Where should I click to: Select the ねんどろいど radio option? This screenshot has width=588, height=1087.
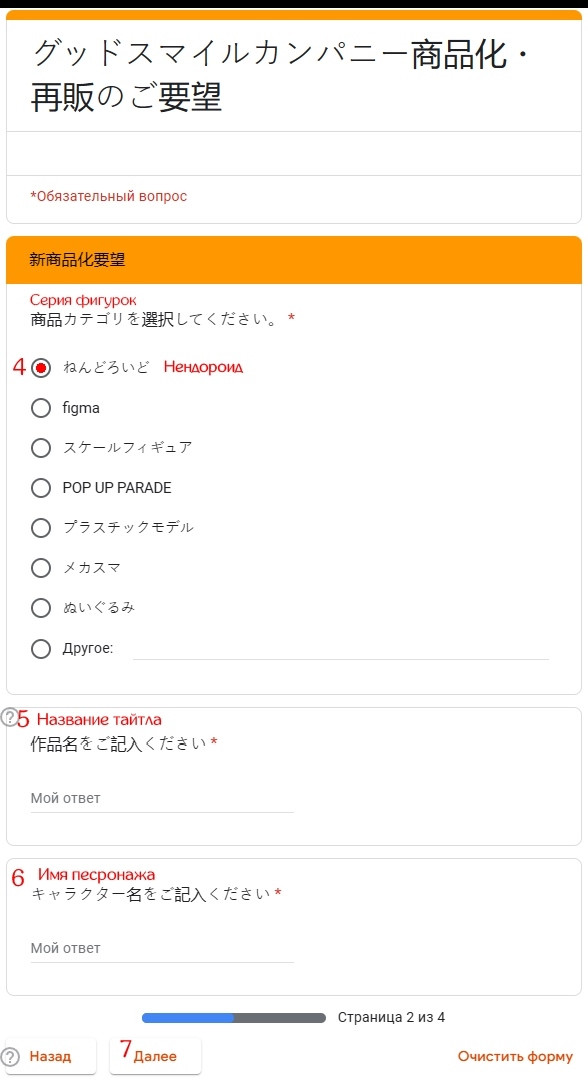coord(41,367)
